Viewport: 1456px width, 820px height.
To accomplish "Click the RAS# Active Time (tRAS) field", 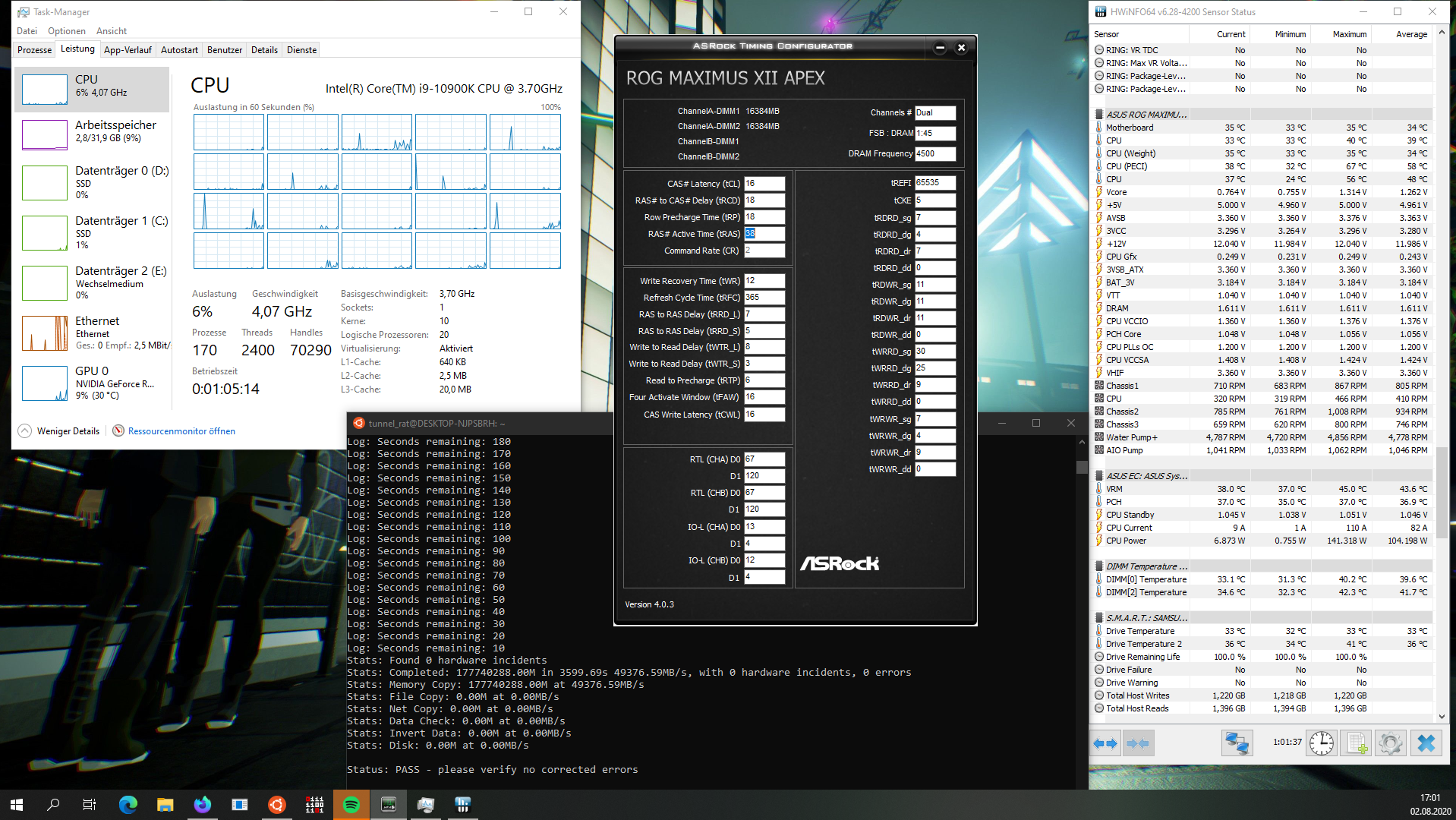I will pyautogui.click(x=764, y=234).
